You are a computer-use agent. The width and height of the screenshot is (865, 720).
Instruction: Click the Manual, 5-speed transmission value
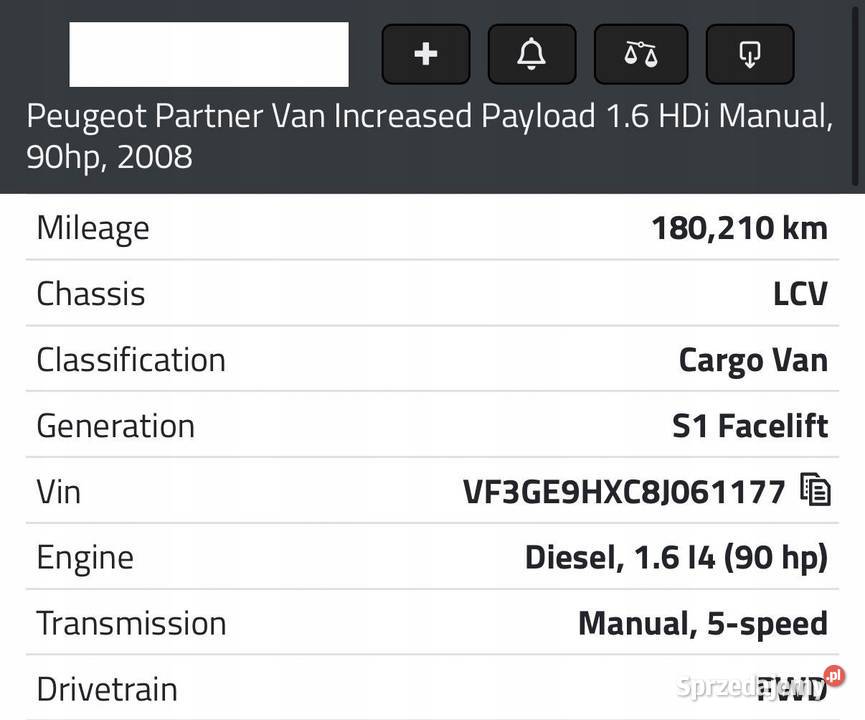tap(703, 623)
